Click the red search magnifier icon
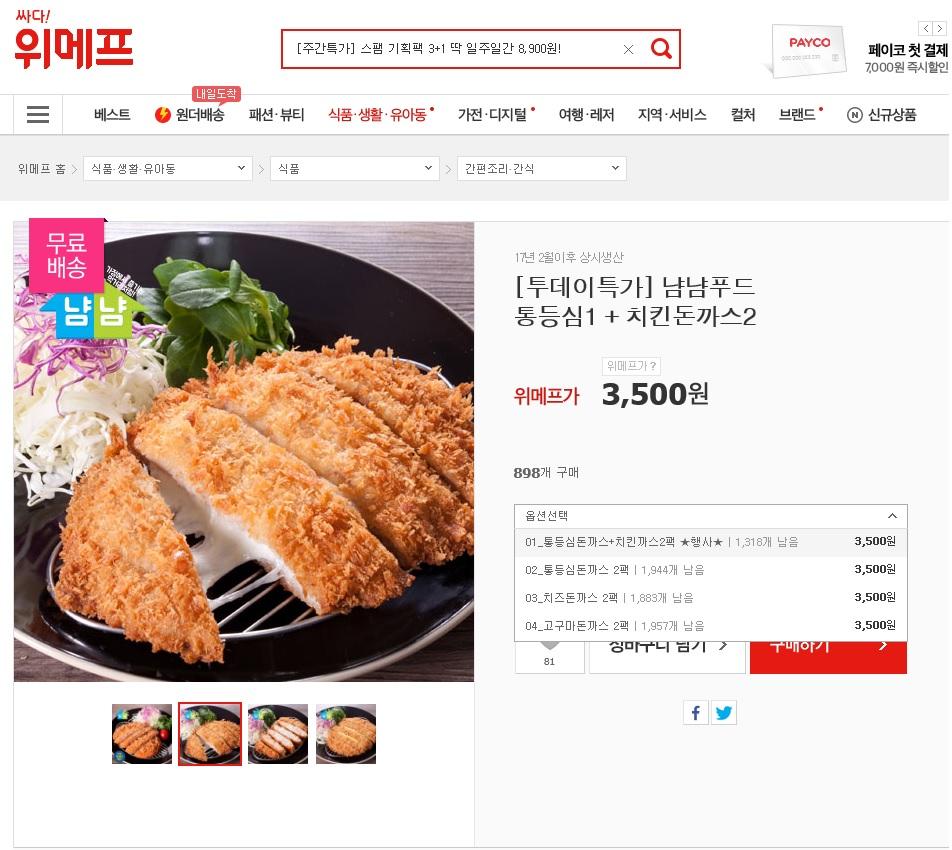 661,49
